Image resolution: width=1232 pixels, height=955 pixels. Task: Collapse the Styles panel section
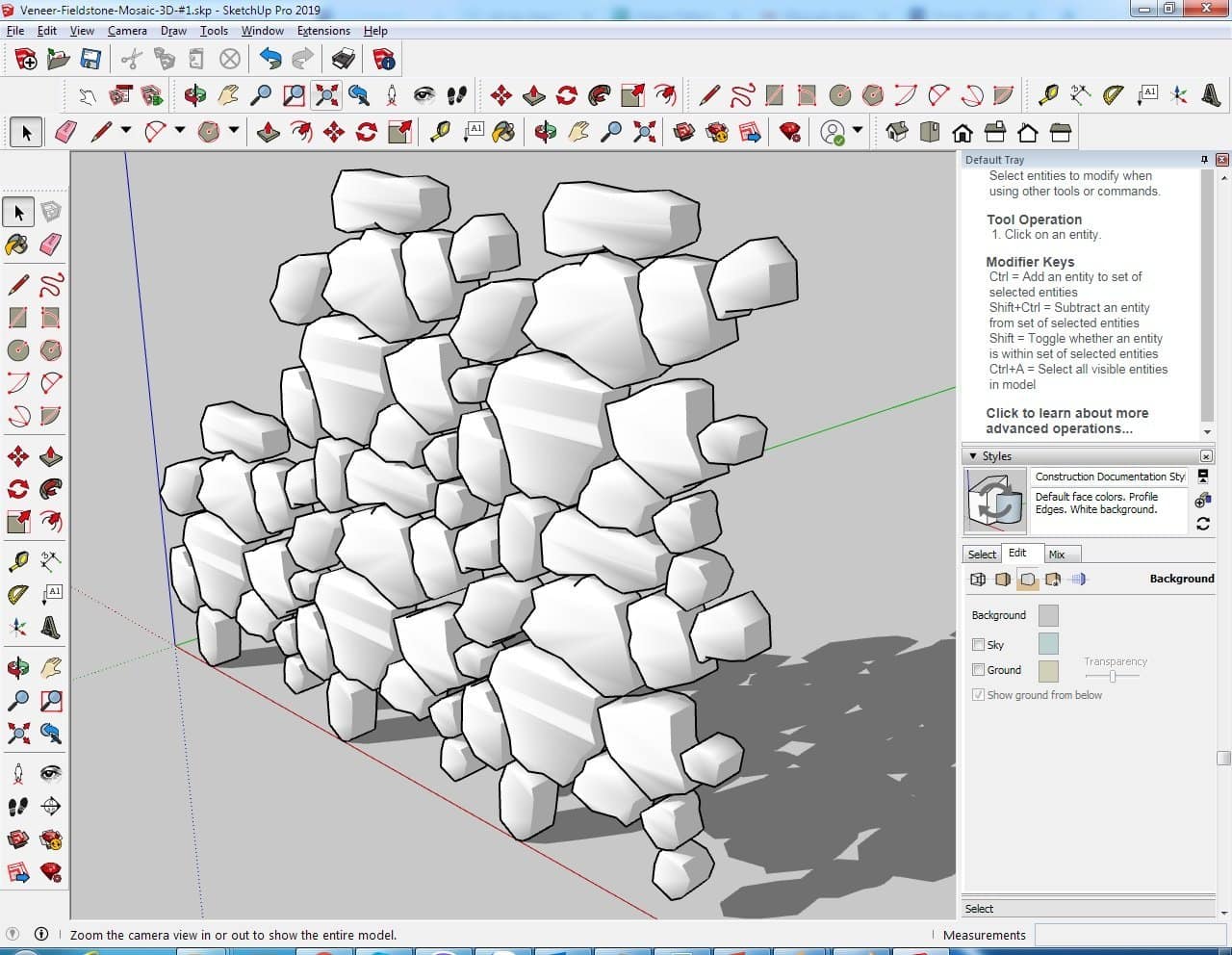(x=973, y=456)
